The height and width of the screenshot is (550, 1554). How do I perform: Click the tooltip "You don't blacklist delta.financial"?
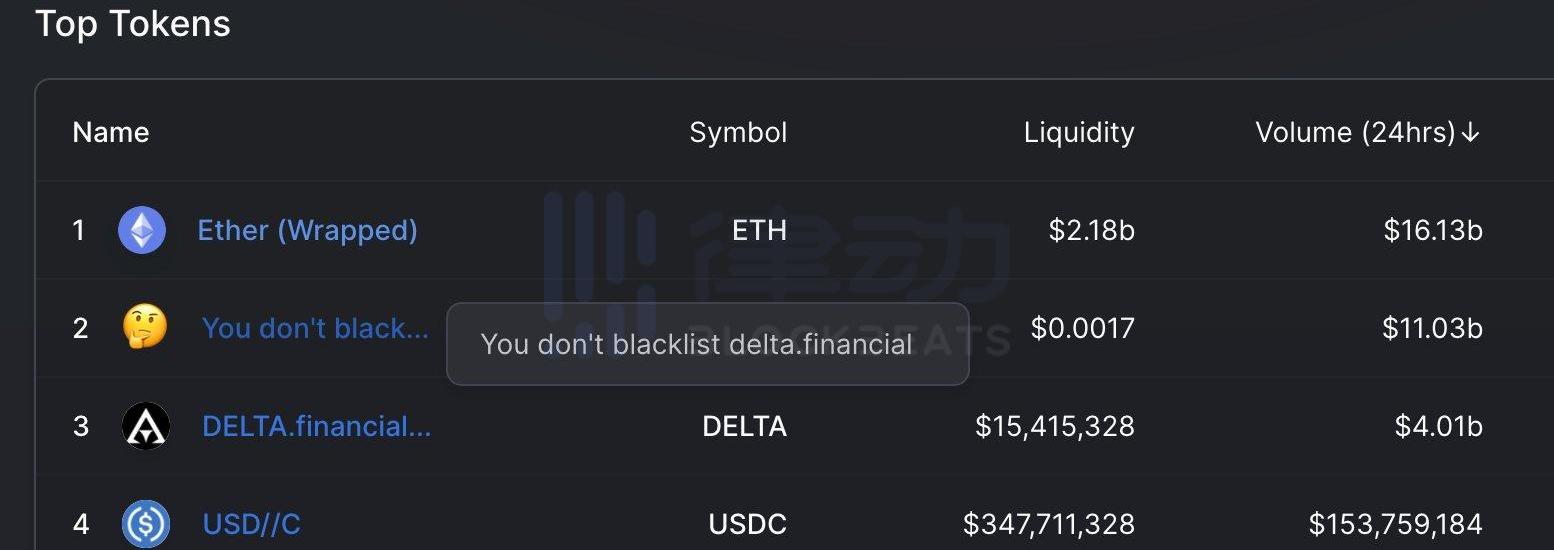(697, 344)
